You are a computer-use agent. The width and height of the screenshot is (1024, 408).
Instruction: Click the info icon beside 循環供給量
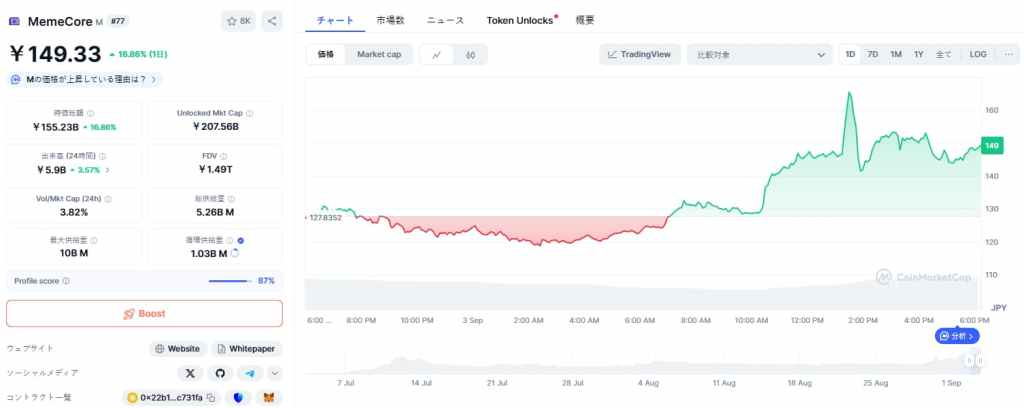coord(231,240)
